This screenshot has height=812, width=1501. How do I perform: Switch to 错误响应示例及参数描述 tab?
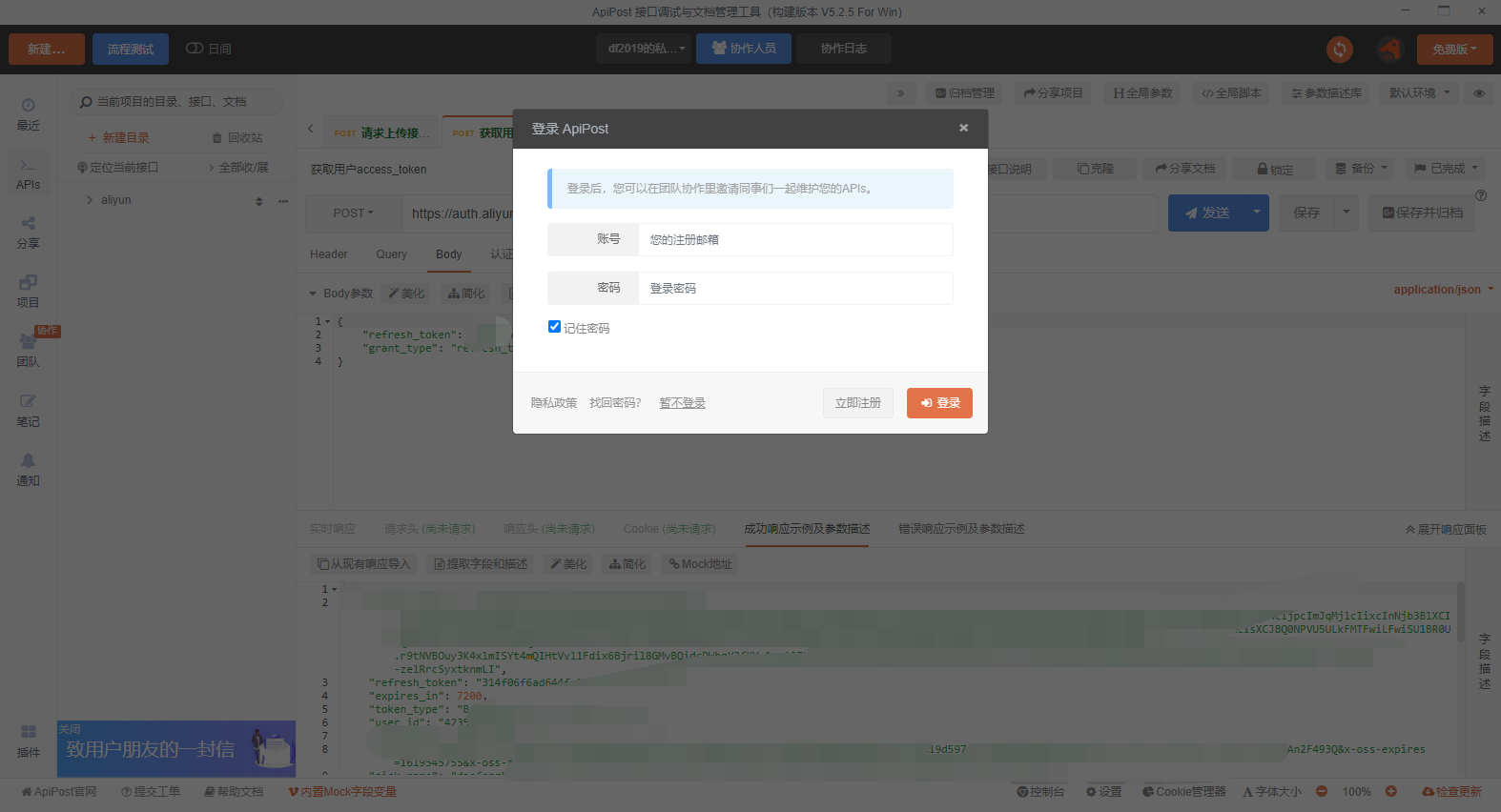[x=961, y=529]
